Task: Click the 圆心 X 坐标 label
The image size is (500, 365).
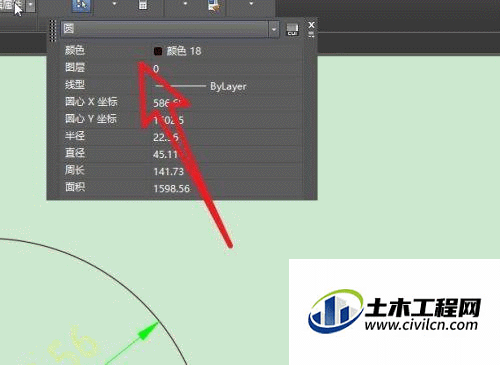Action: click(91, 101)
